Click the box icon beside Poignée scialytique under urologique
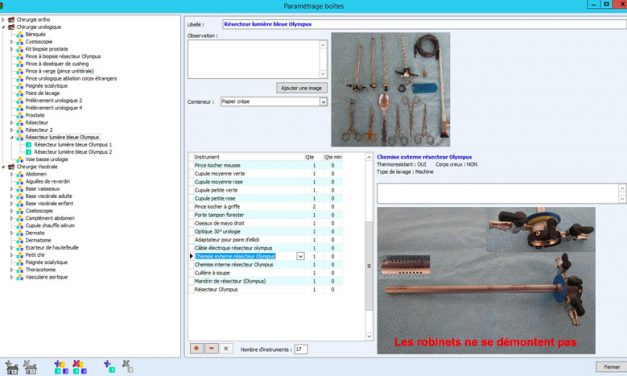This screenshot has height=376, width=627. (20, 86)
